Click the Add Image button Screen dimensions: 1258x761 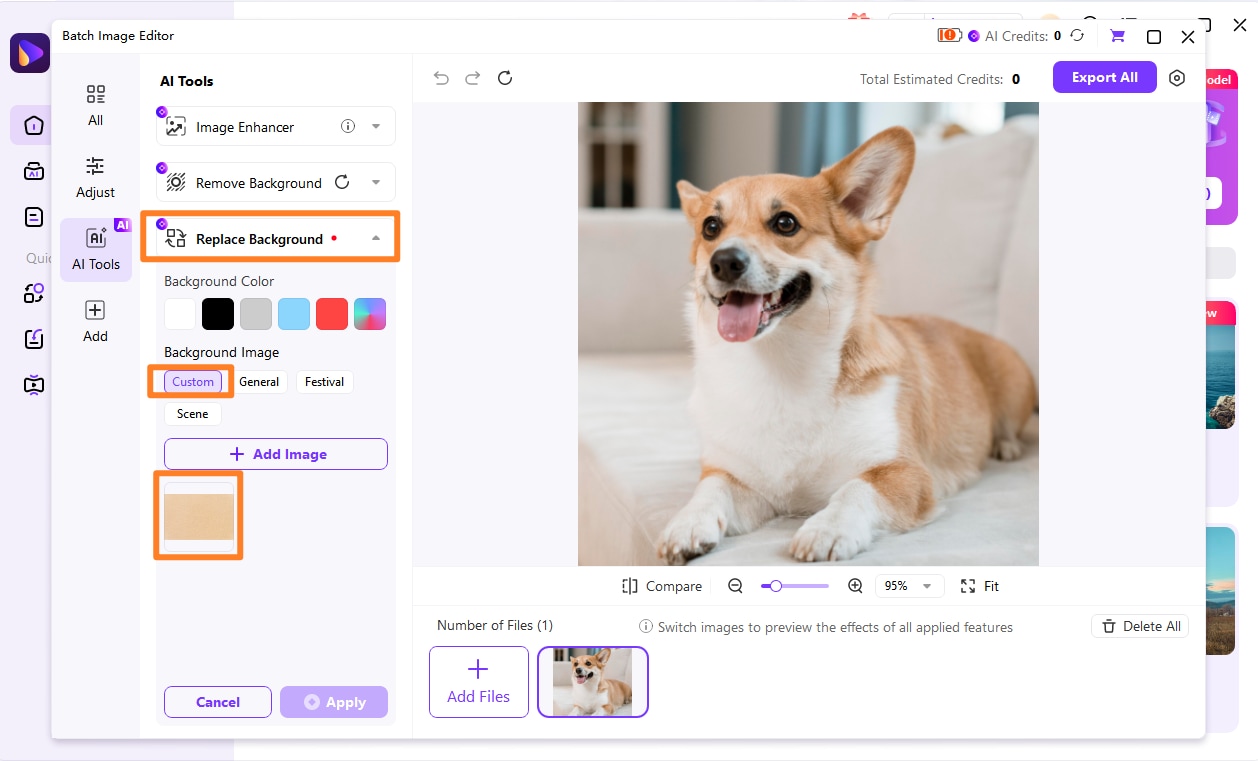coord(276,454)
